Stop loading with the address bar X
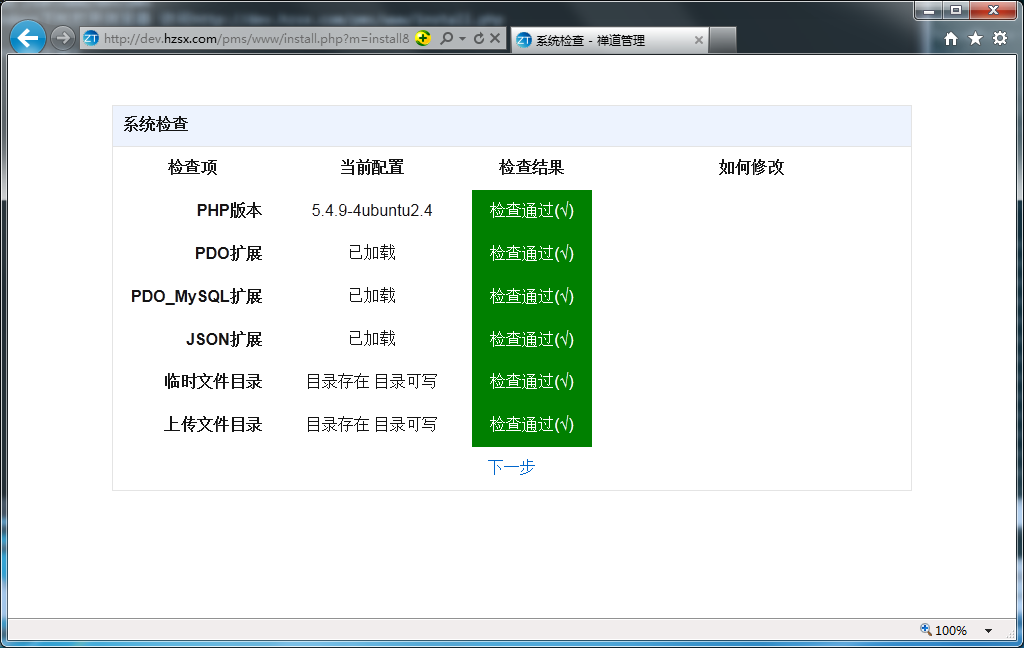1024x648 pixels. pos(495,39)
